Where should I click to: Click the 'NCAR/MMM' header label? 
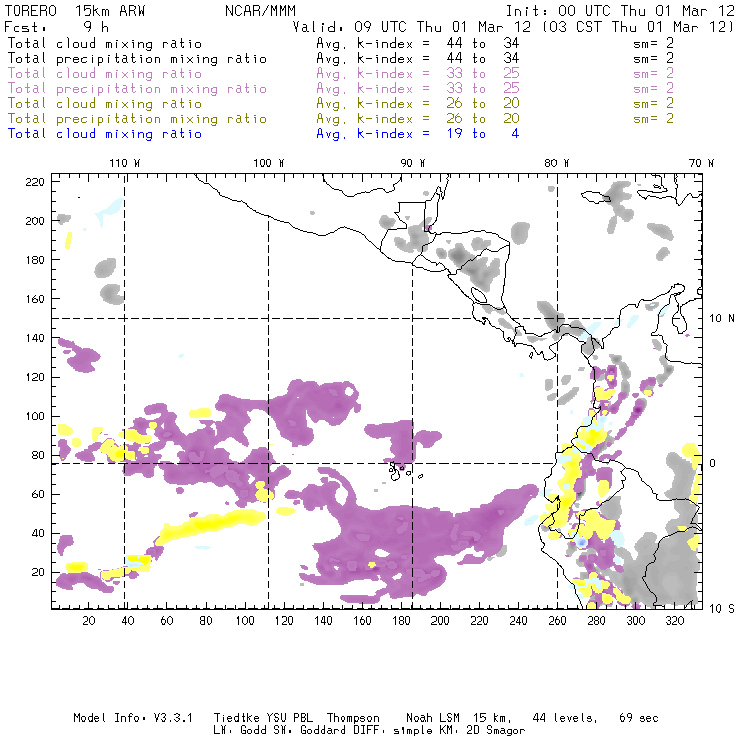click(260, 11)
